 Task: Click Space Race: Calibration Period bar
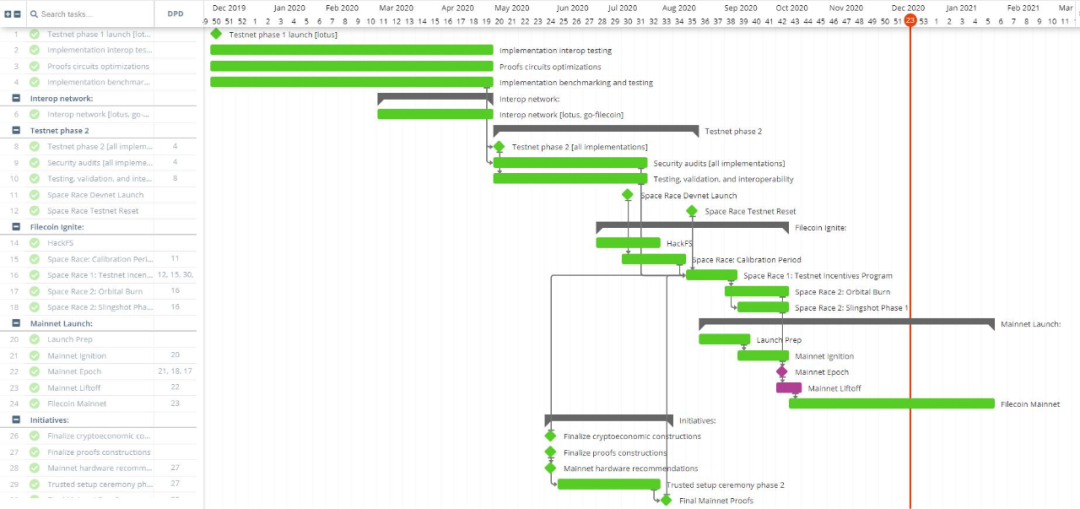click(x=654, y=259)
